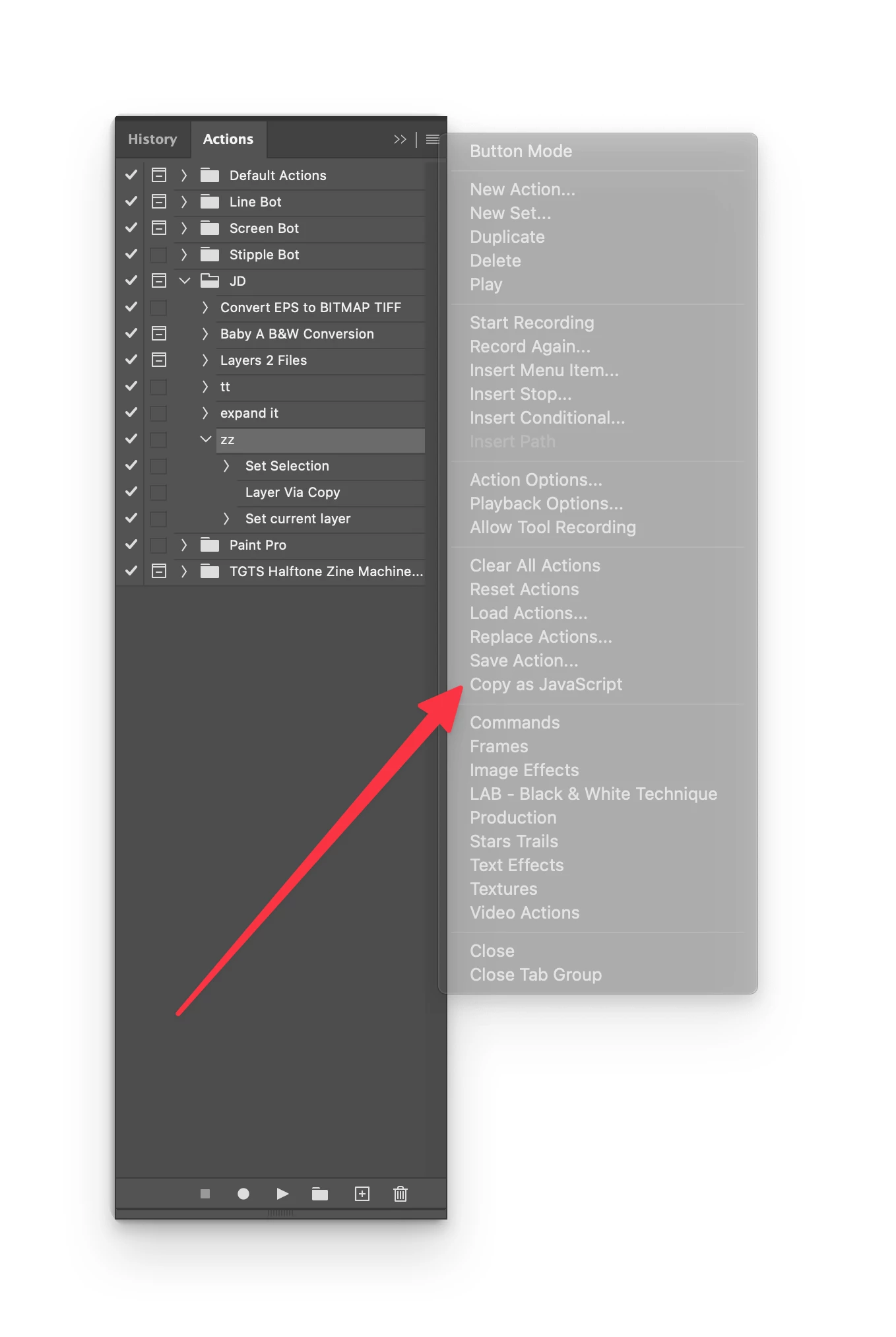Uncheck the Layer Via Copy step checkmark
The image size is (896, 1337).
coord(131,492)
